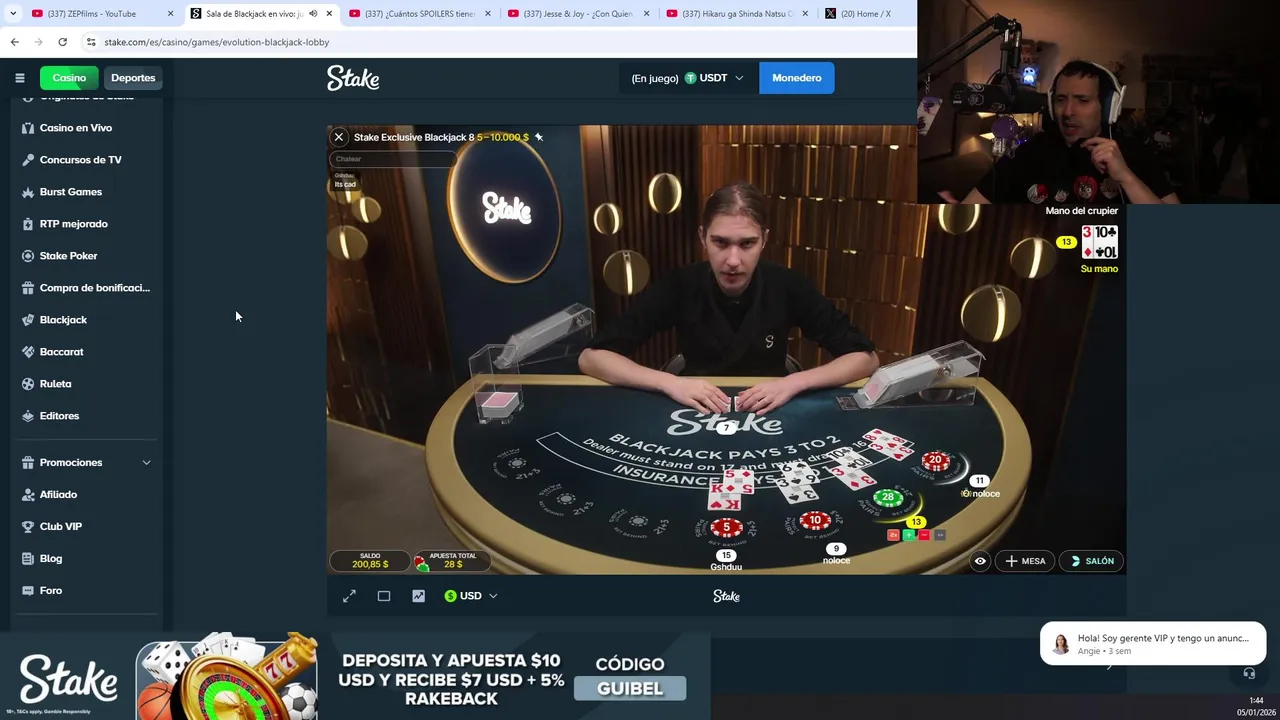Open live stats chart icon below game
Viewport: 1280px width, 720px height.
(x=418, y=596)
